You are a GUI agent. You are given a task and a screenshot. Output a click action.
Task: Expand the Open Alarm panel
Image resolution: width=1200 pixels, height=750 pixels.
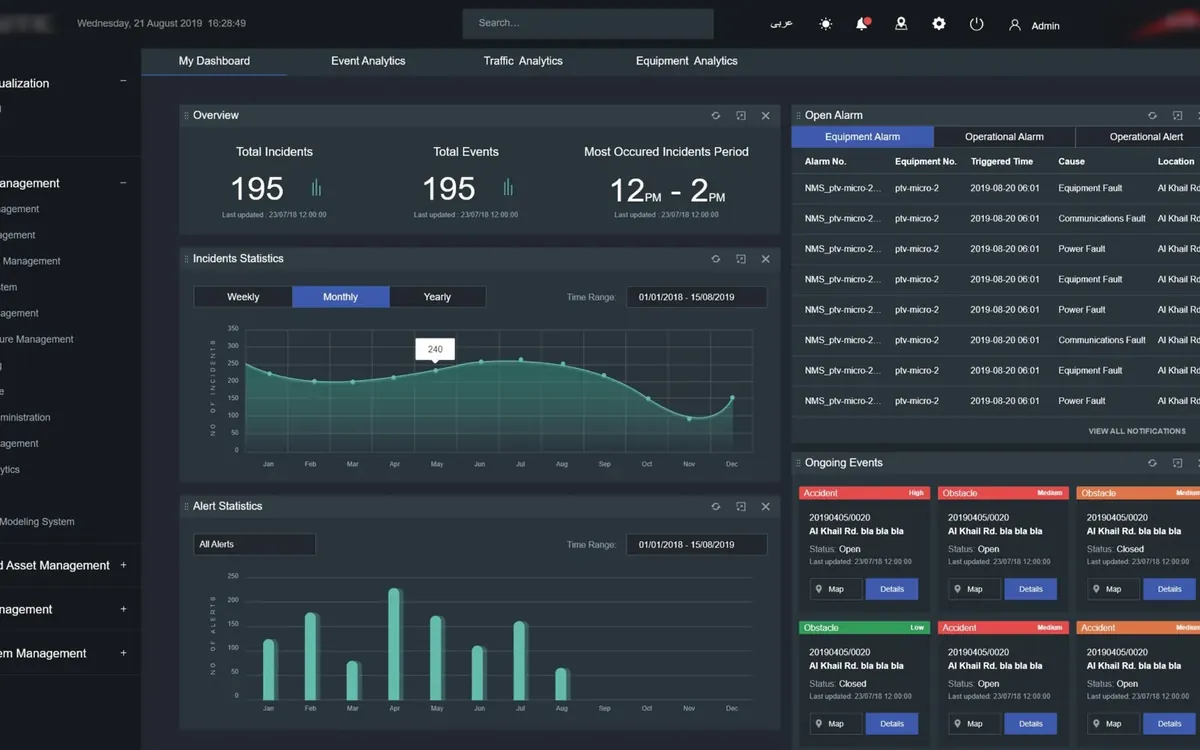tap(1177, 116)
